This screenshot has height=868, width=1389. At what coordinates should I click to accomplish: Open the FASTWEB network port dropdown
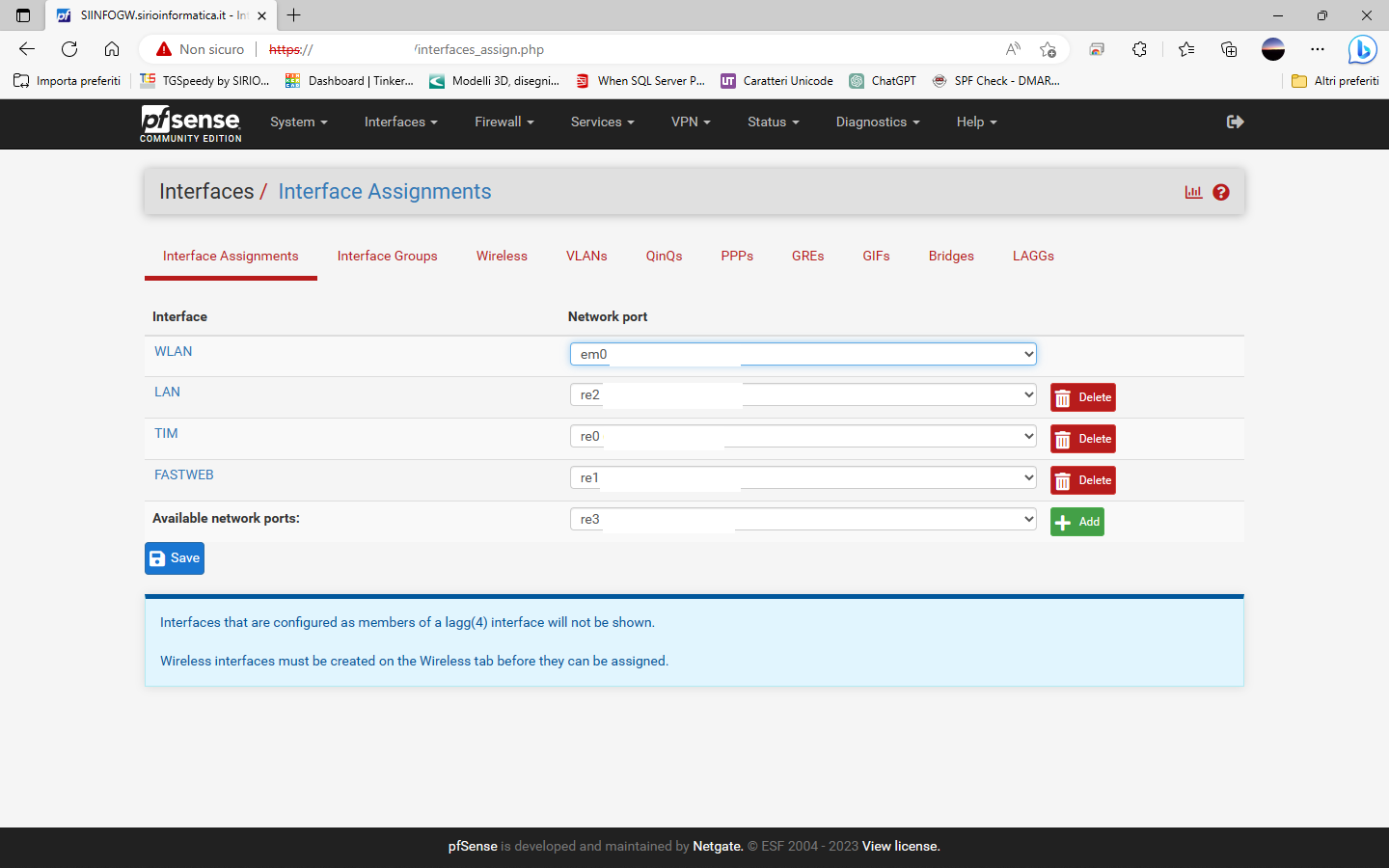(x=803, y=477)
